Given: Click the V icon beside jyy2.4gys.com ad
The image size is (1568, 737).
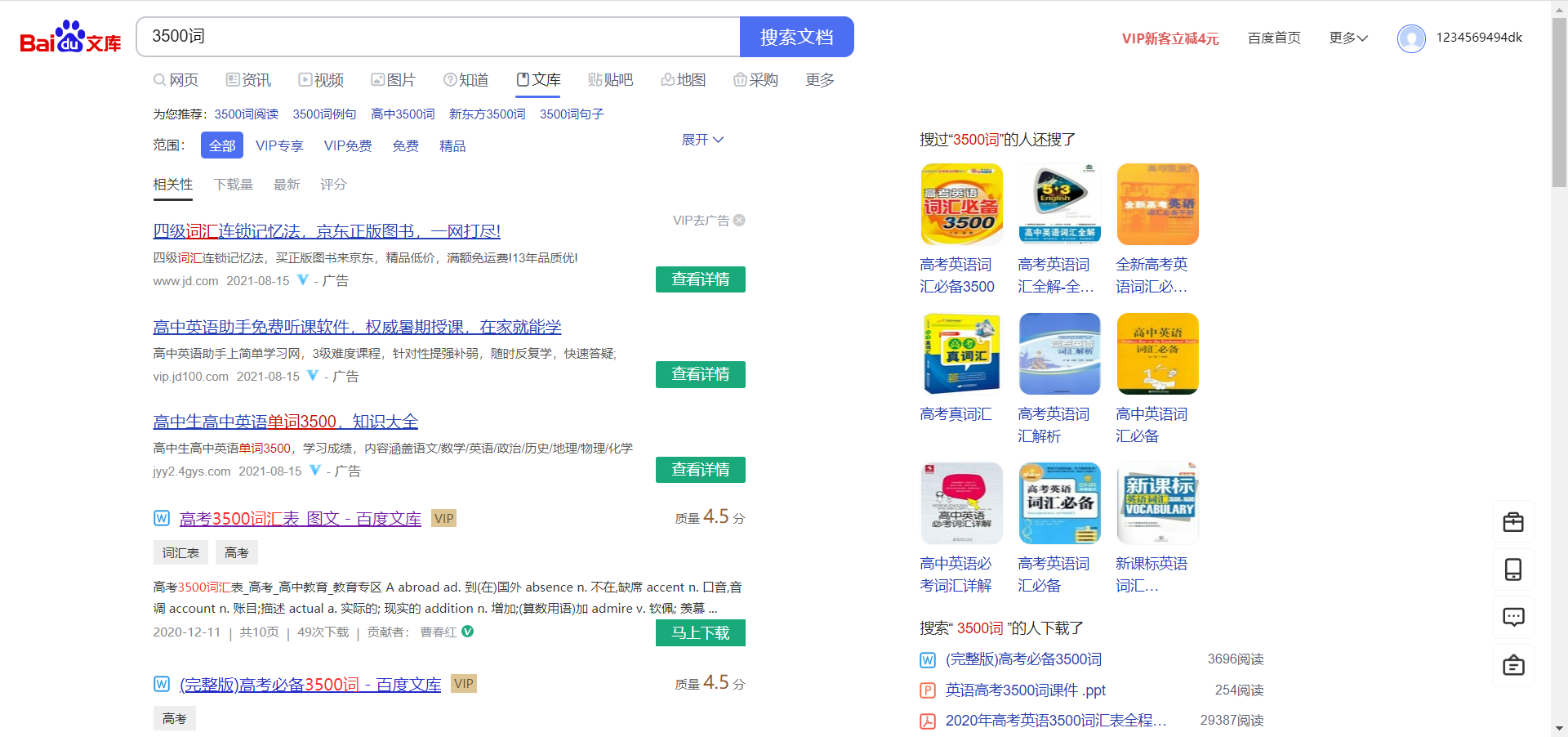Looking at the screenshot, I should coord(315,471).
